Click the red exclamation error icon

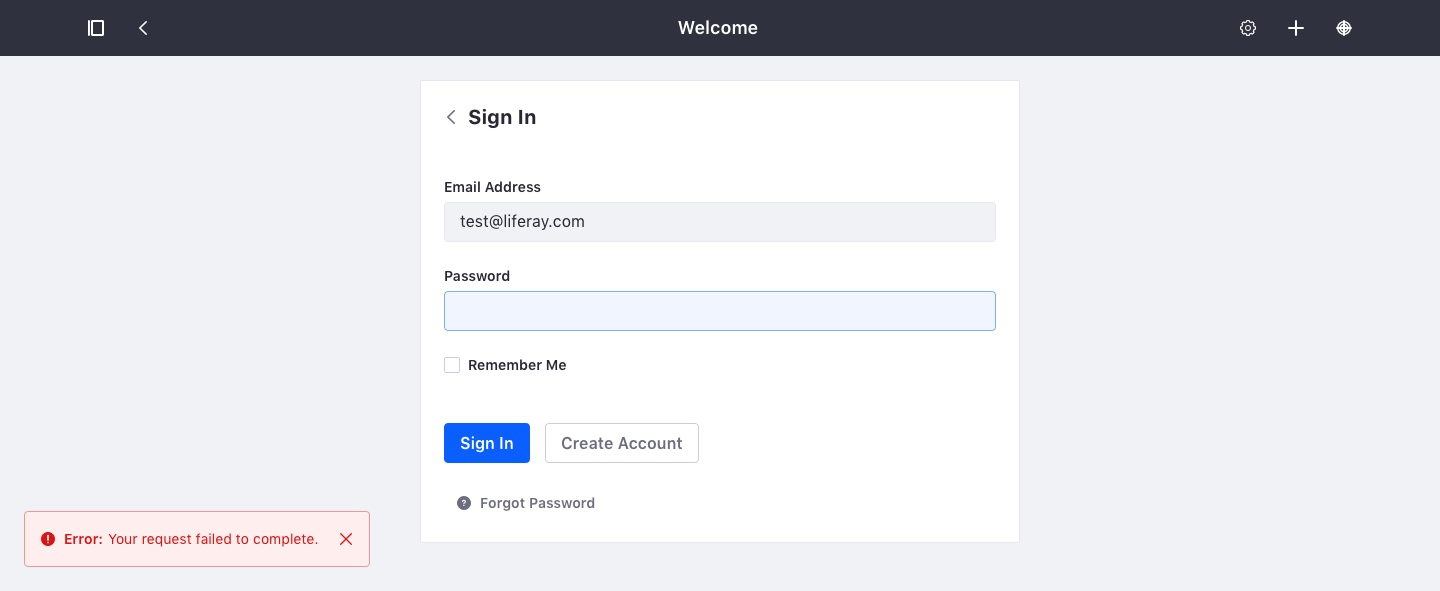[x=48, y=539]
